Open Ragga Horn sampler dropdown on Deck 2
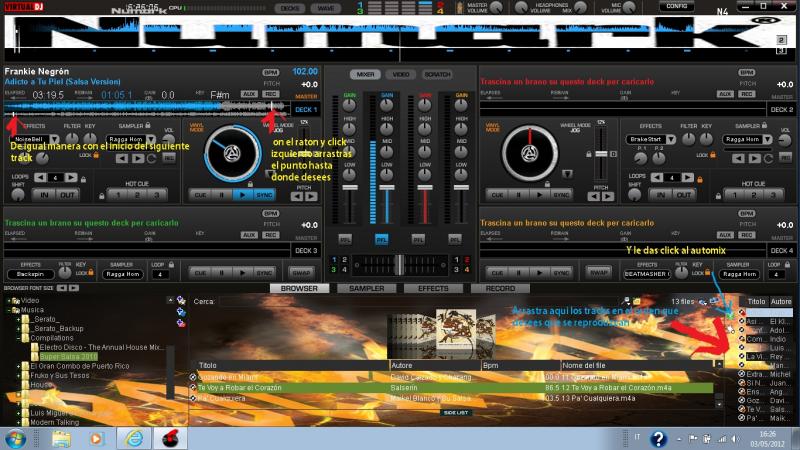800x450 pixels. pos(767,139)
